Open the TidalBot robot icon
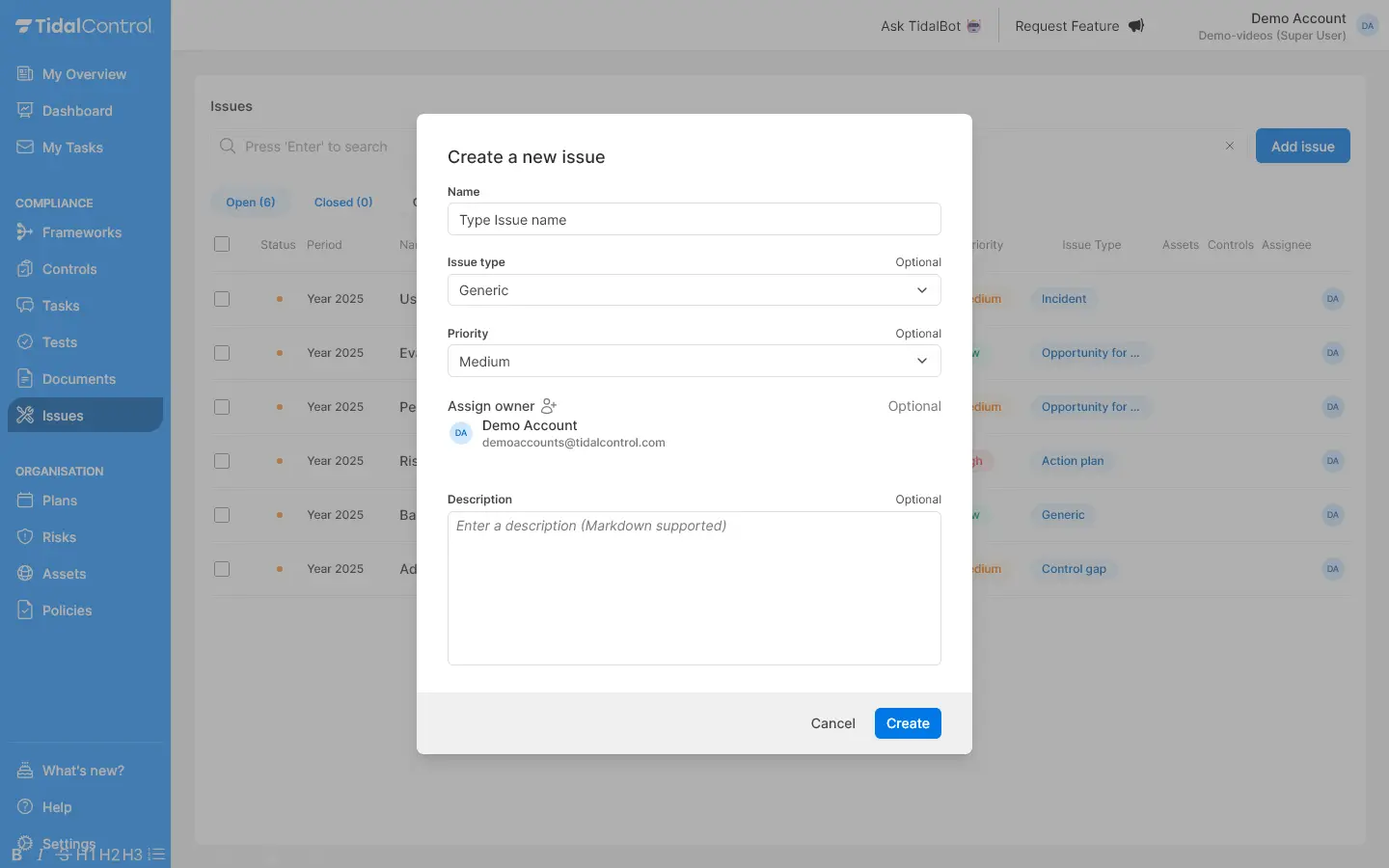The width and height of the screenshot is (1389, 868). 974,26
